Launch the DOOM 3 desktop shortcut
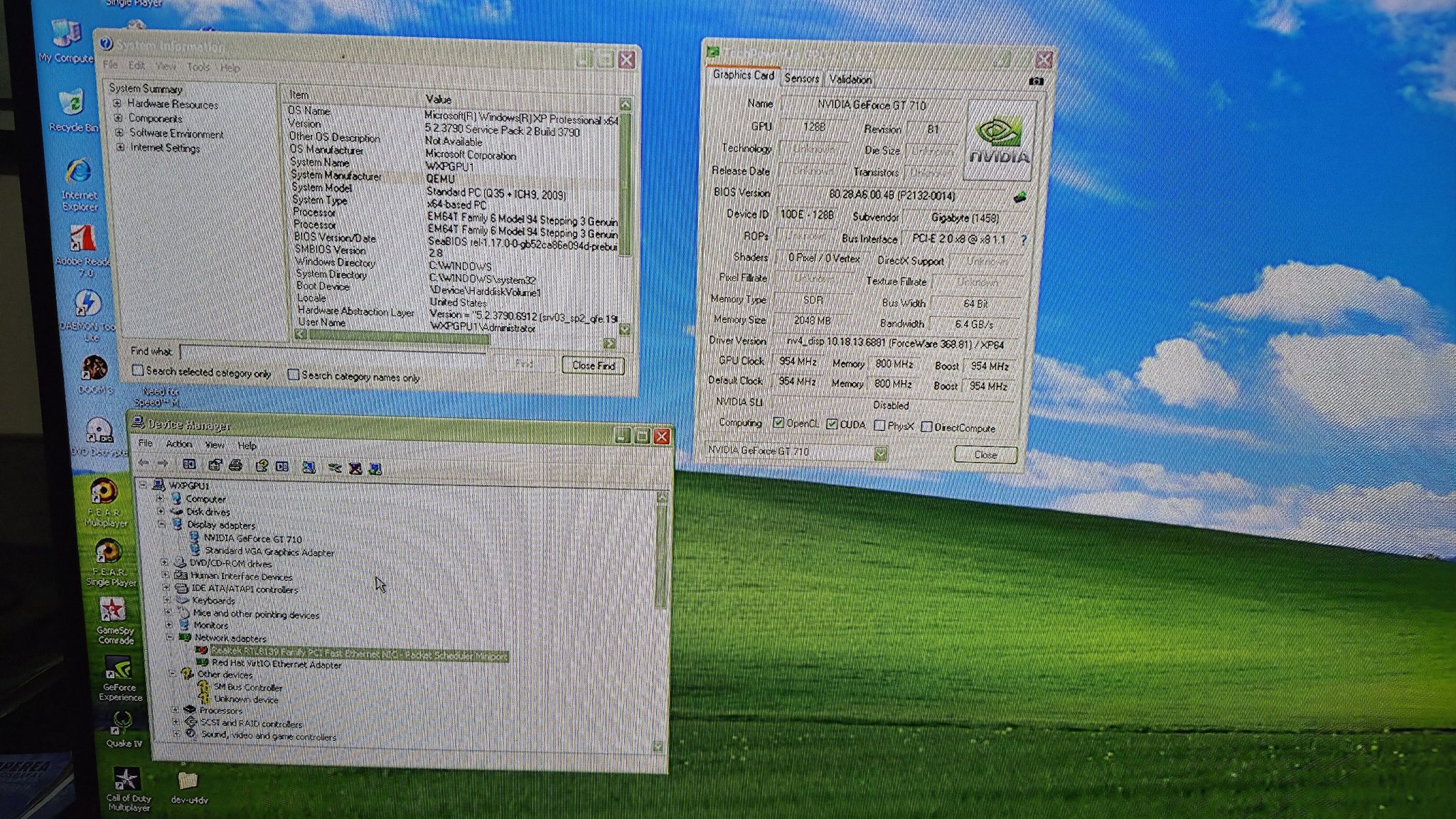This screenshot has height=819, width=1456. (x=95, y=375)
